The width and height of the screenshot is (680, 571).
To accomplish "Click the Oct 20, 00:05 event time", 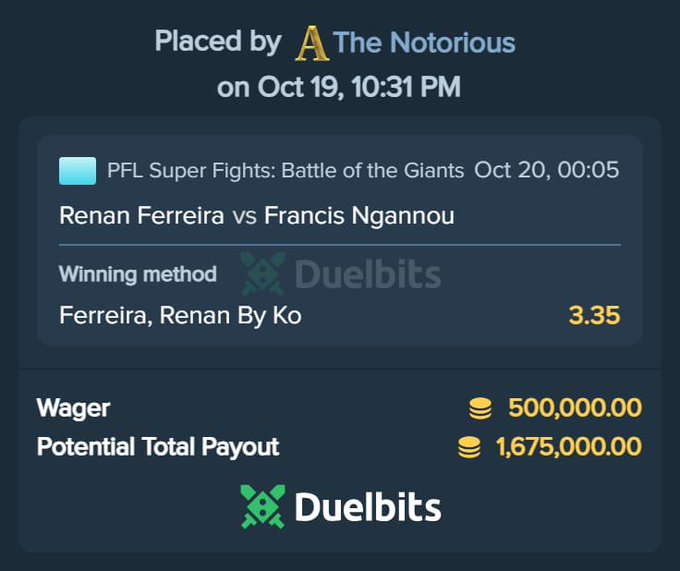I will pyautogui.click(x=546, y=170).
